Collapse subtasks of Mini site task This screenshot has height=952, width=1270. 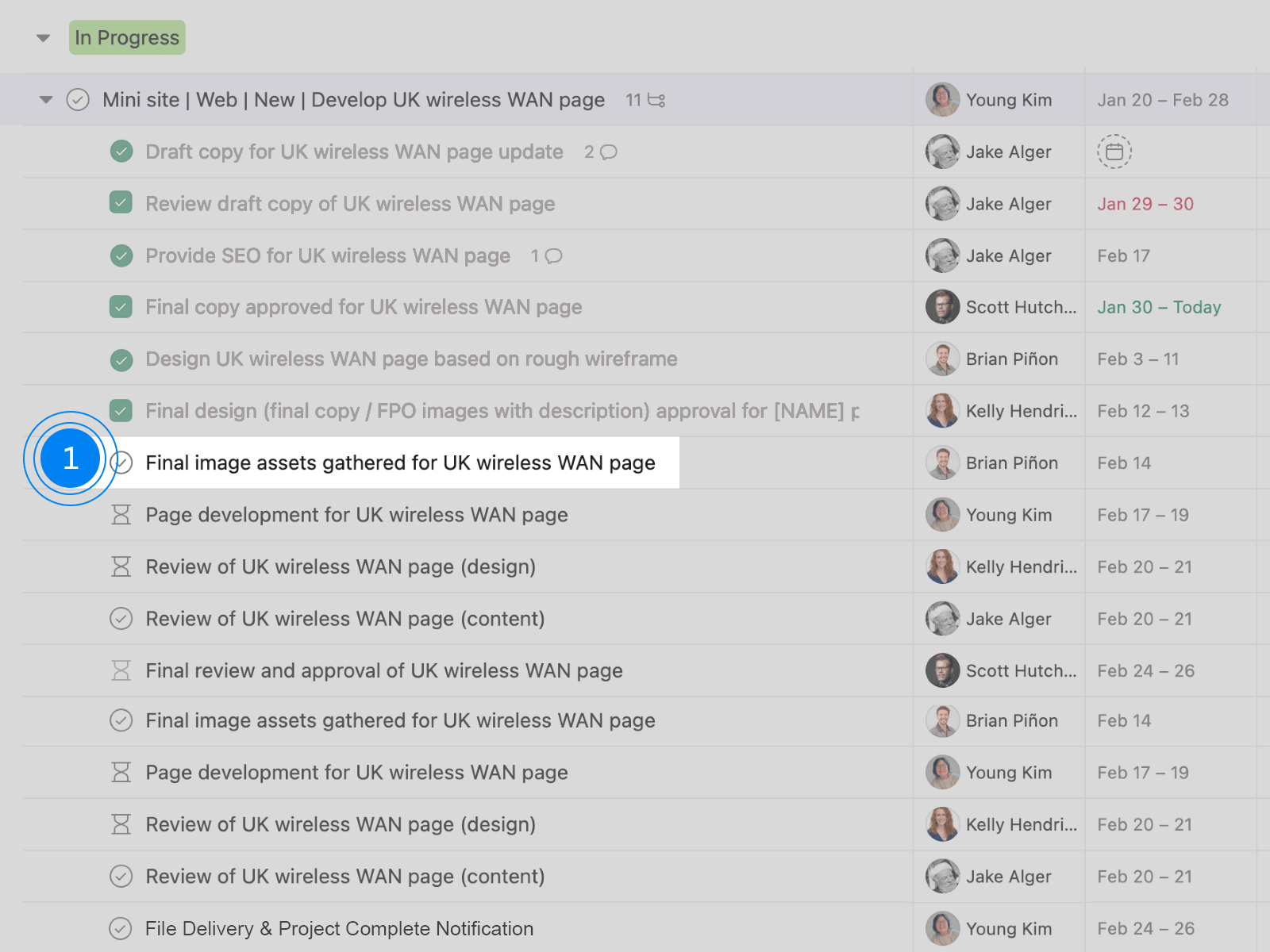point(46,100)
